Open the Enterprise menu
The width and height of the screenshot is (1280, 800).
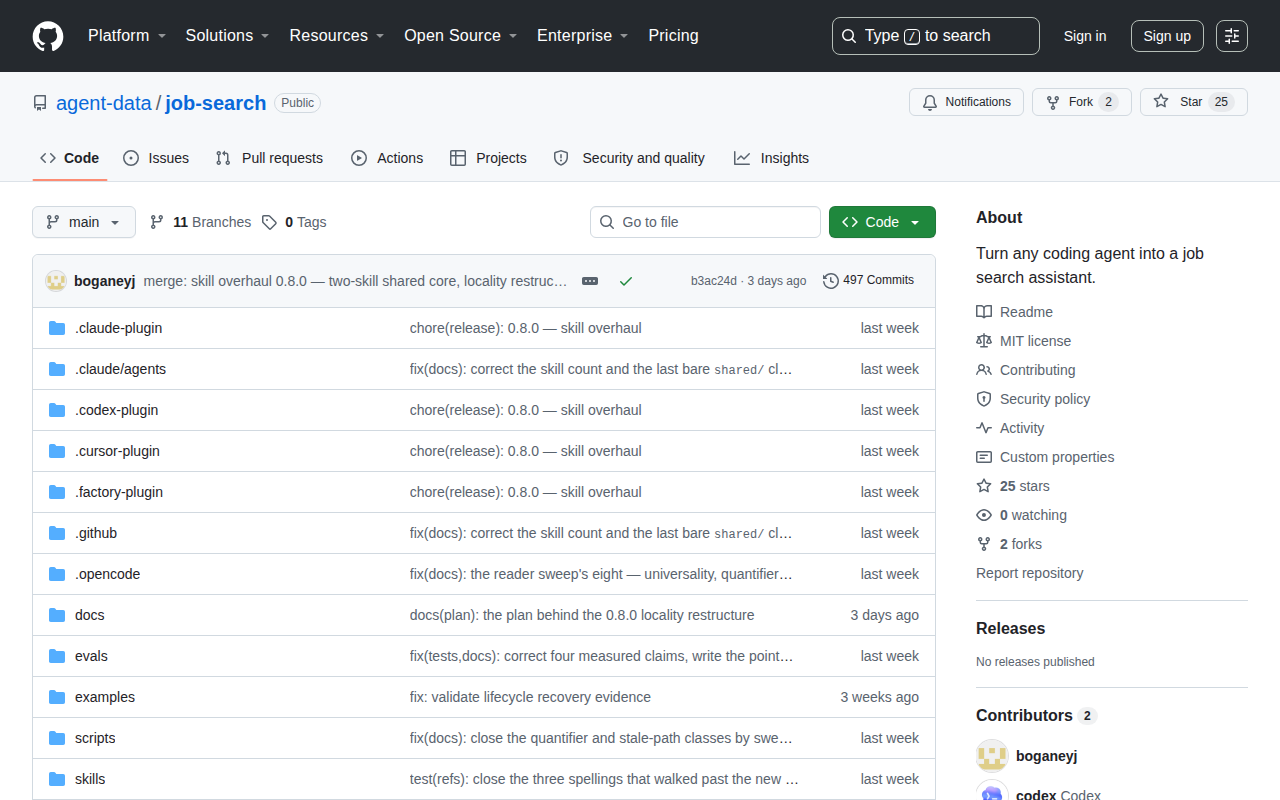point(582,36)
